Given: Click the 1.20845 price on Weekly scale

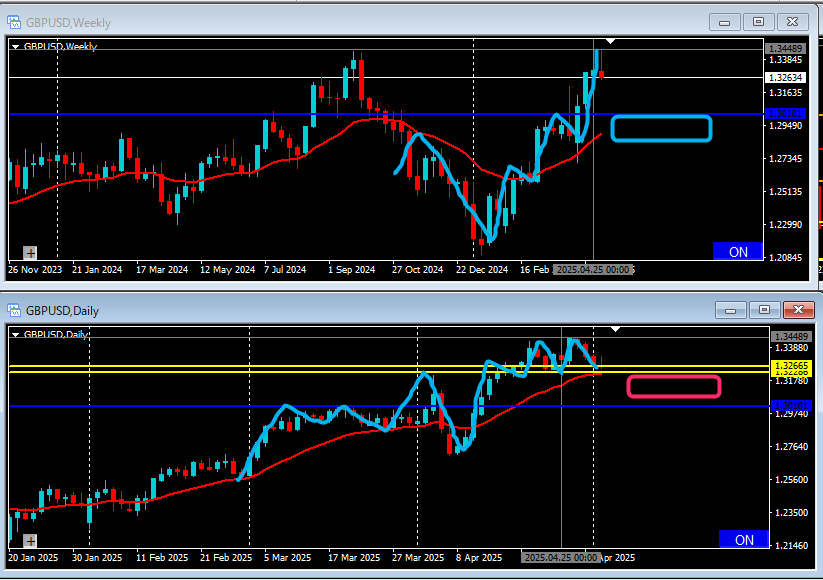Looking at the screenshot, I should [786, 258].
